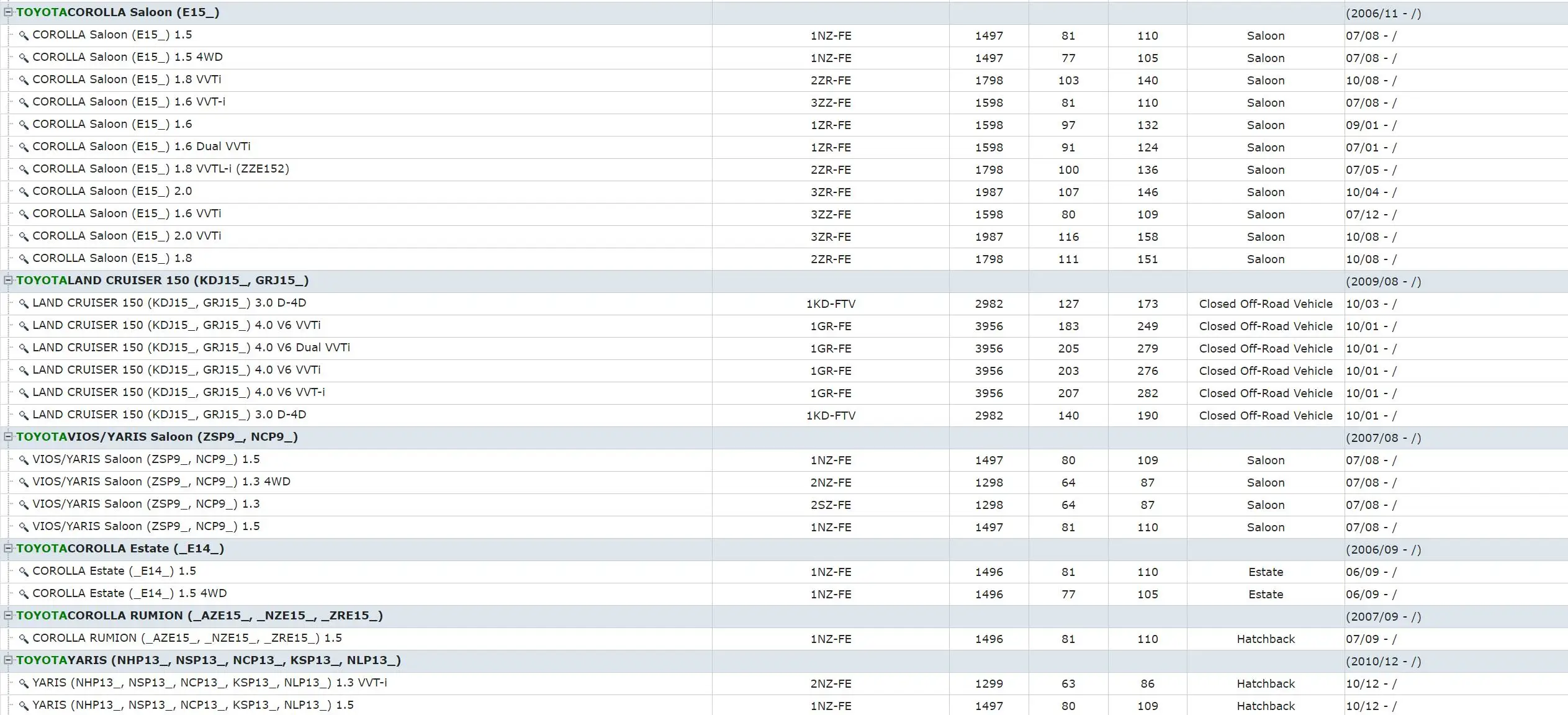Open LAND CRUISER 150 4.0 V6 VVT-i
This screenshot has width=1568, height=715.
pos(179,392)
